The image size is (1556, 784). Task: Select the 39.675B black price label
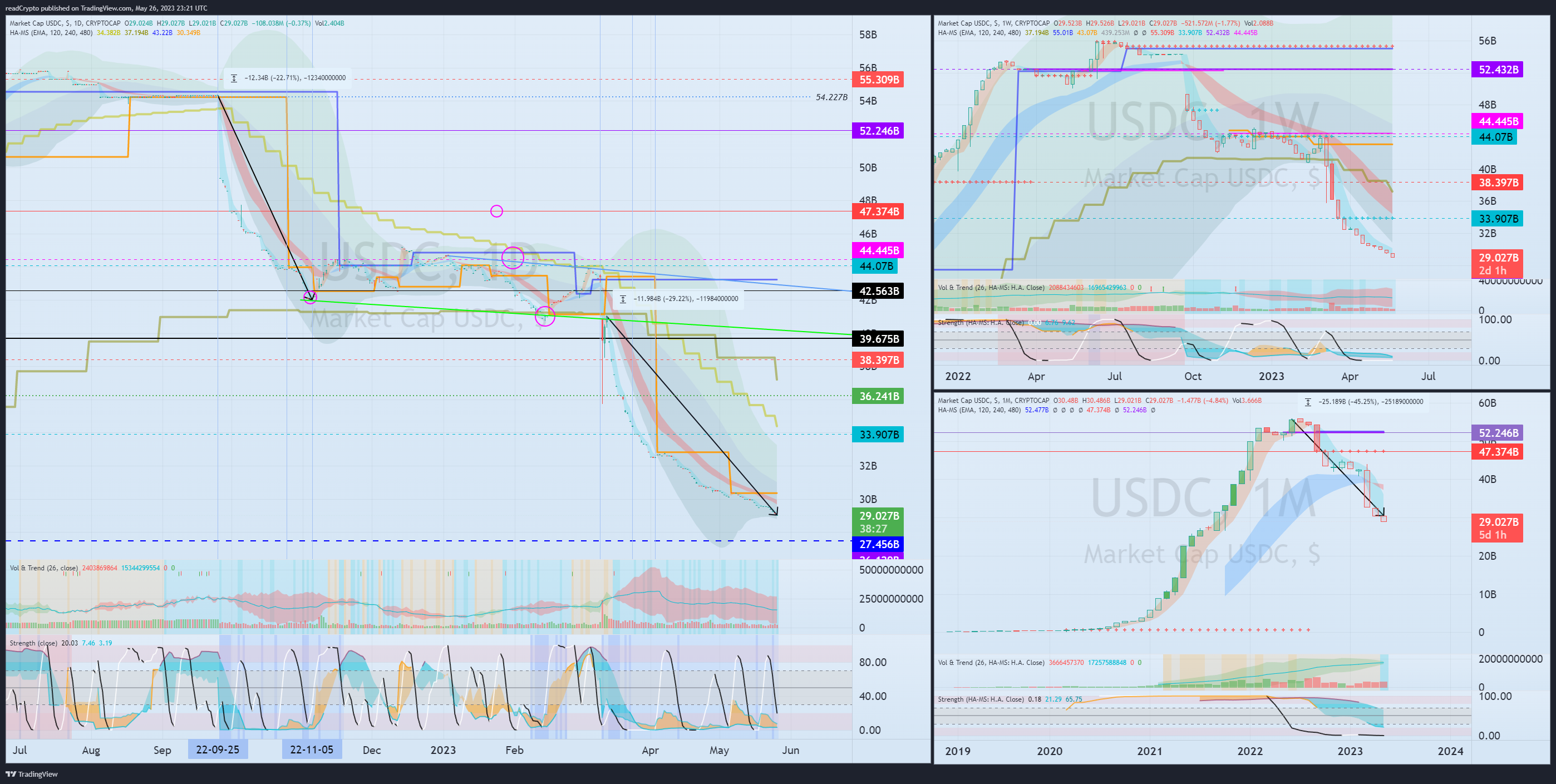point(878,339)
